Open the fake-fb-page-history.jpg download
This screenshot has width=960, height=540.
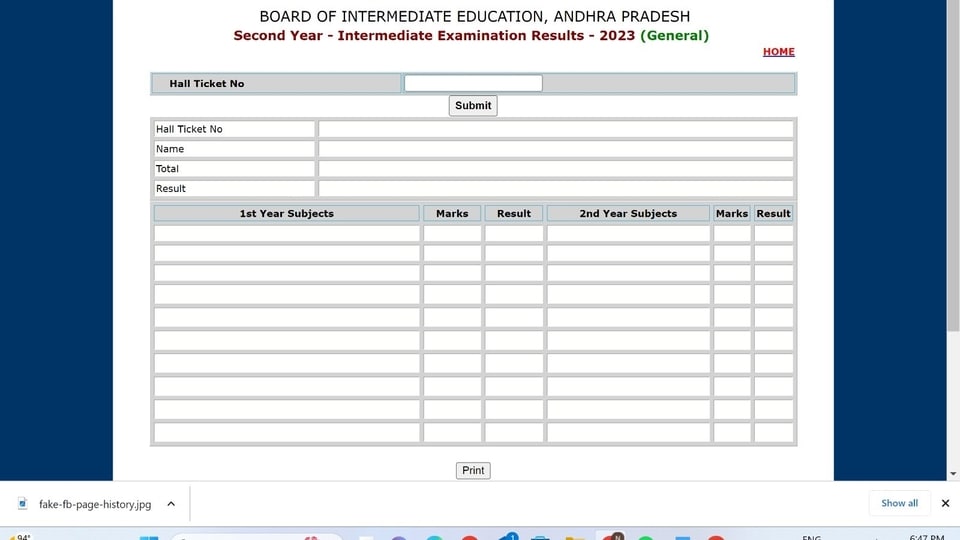95,504
